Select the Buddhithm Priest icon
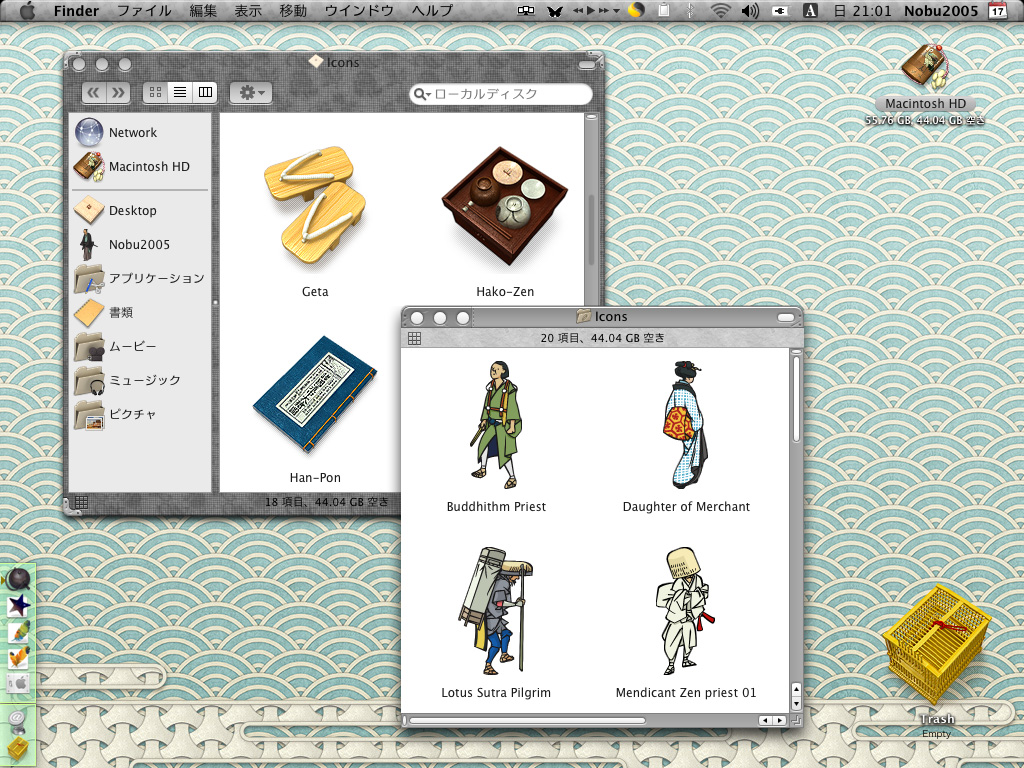Viewport: 1024px width, 768px height. click(496, 424)
